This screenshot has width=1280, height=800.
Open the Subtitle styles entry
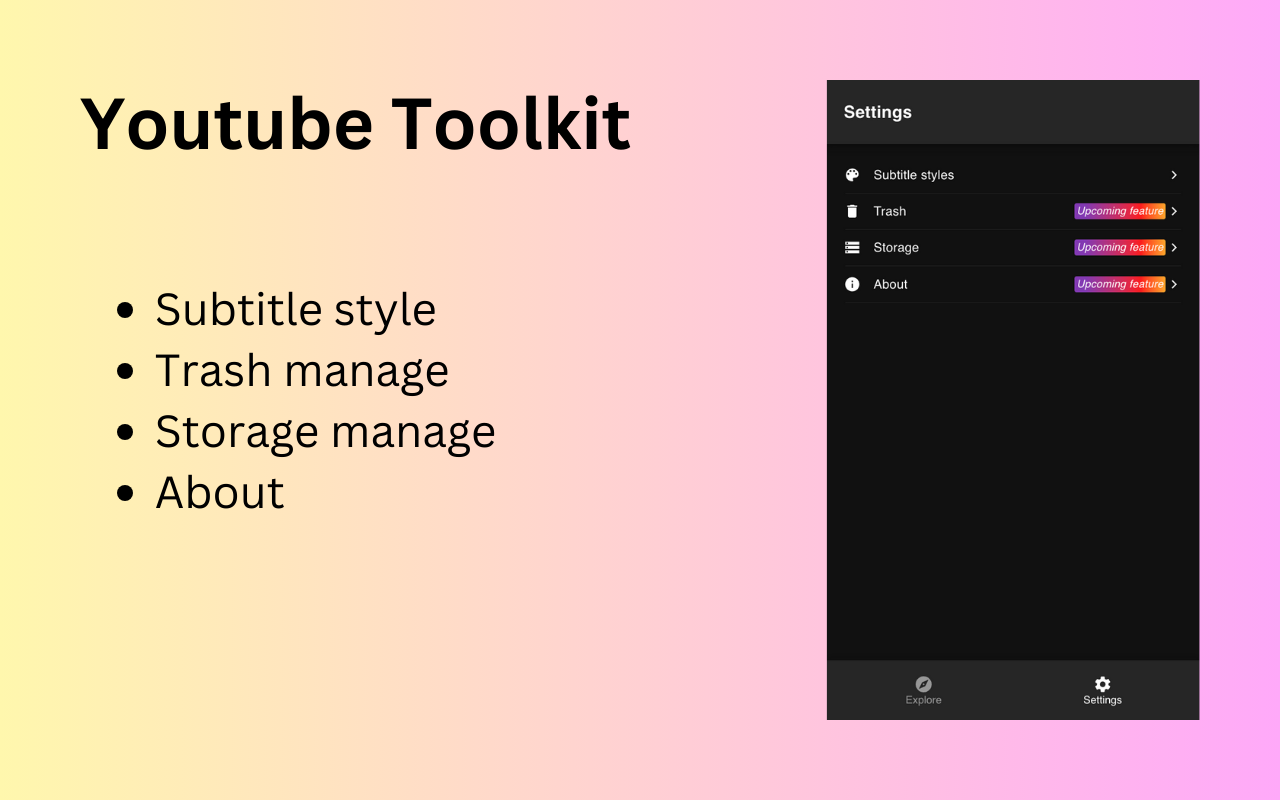point(913,175)
